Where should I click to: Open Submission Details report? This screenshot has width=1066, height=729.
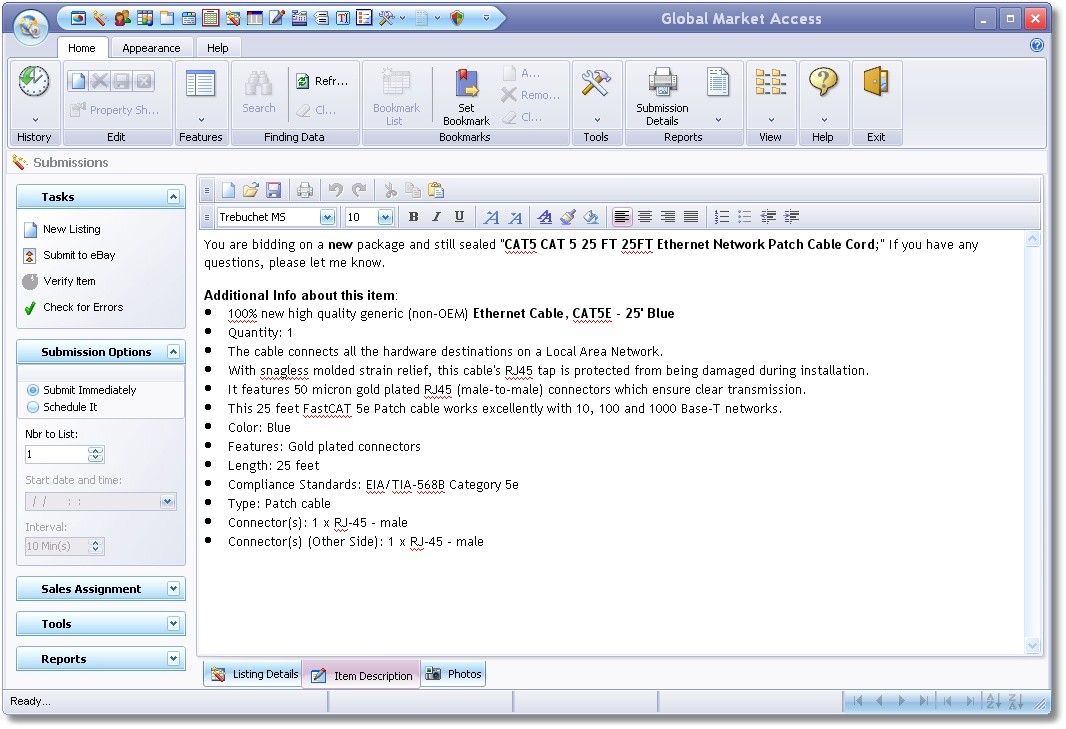pyautogui.click(x=662, y=97)
